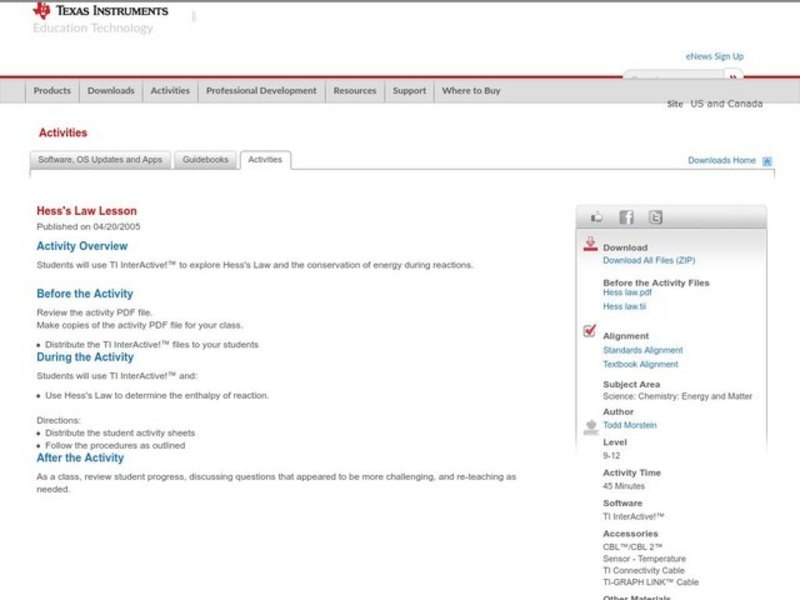Open the Downloads navigation menu
Screen dimensions: 800x600
click(x=110, y=91)
